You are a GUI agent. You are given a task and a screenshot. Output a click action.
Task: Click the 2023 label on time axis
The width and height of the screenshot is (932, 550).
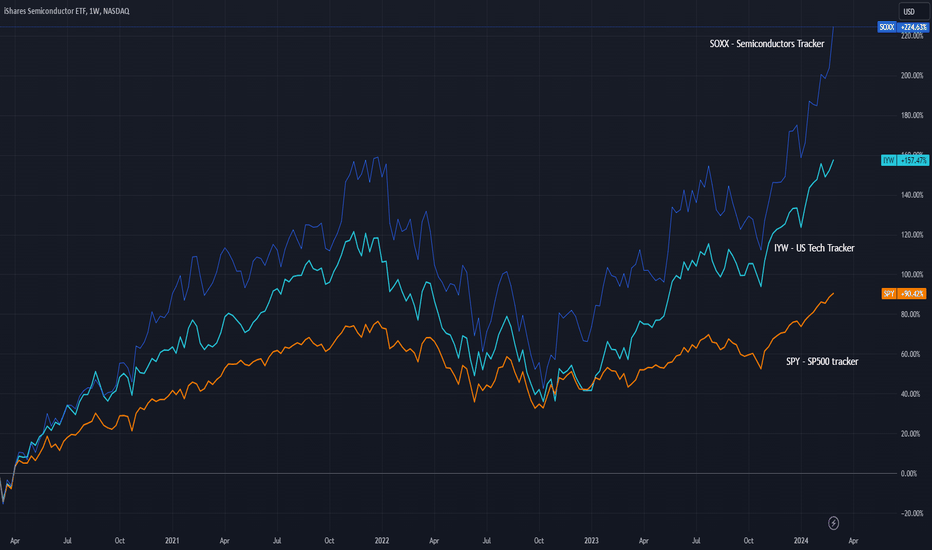pos(591,540)
